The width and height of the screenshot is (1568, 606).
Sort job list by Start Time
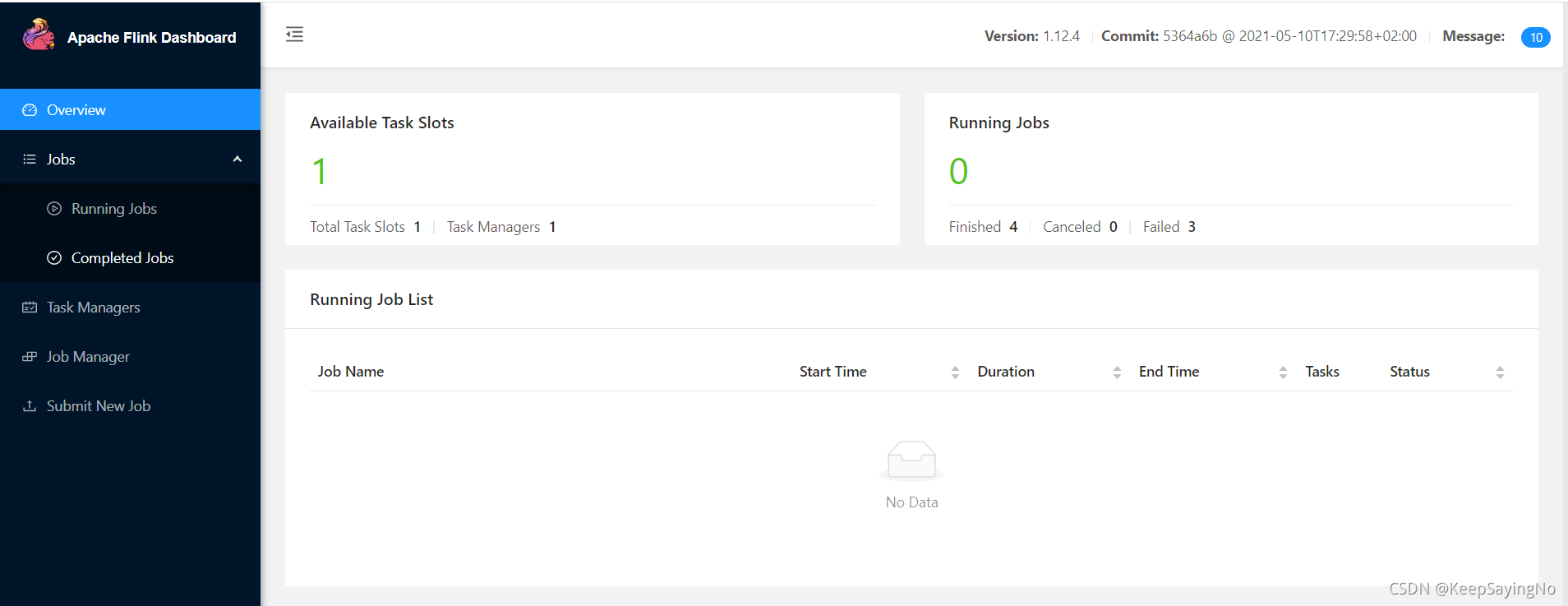pyautogui.click(x=955, y=372)
